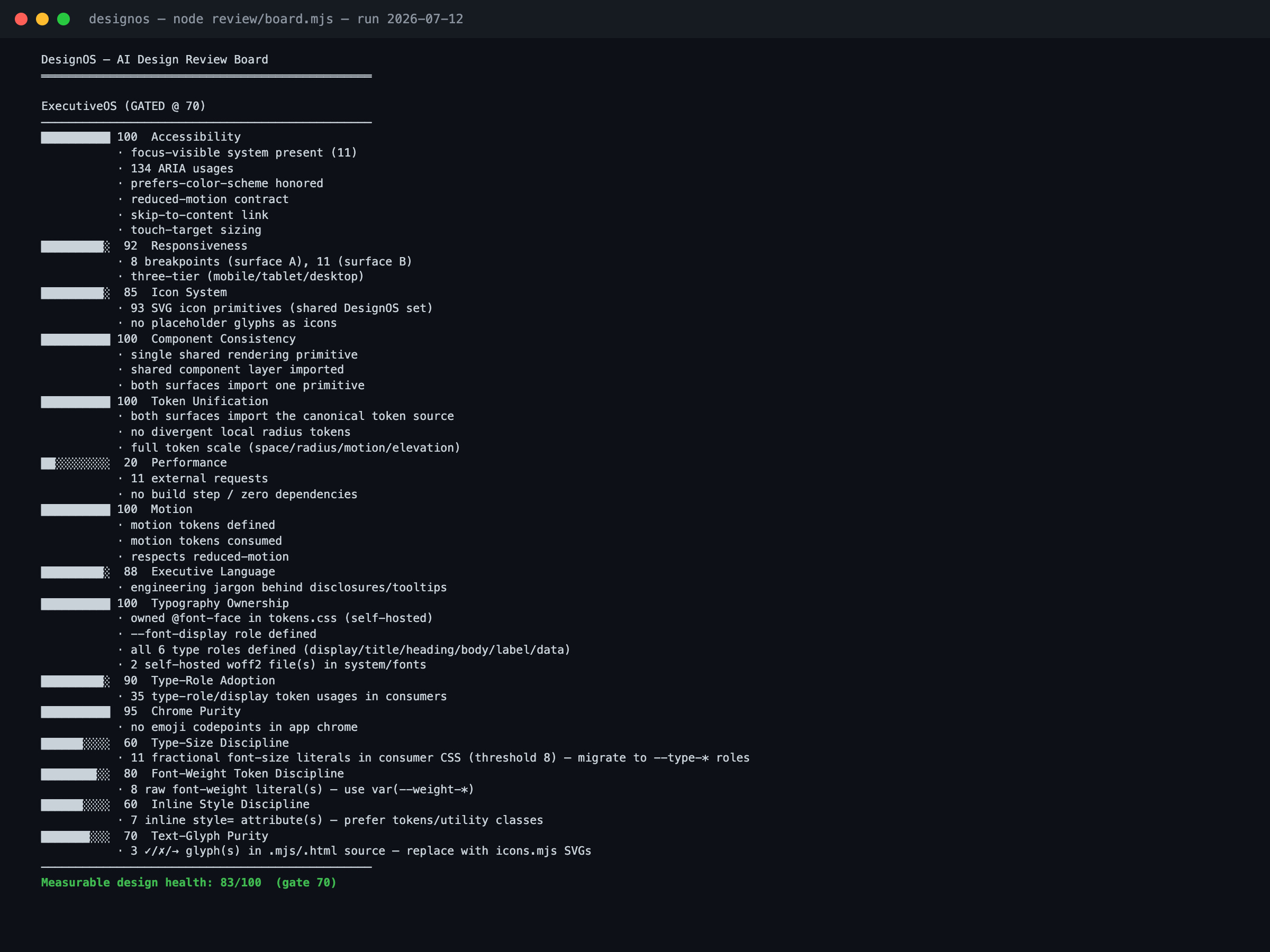Click the Responsiveness score bar

coord(75,246)
